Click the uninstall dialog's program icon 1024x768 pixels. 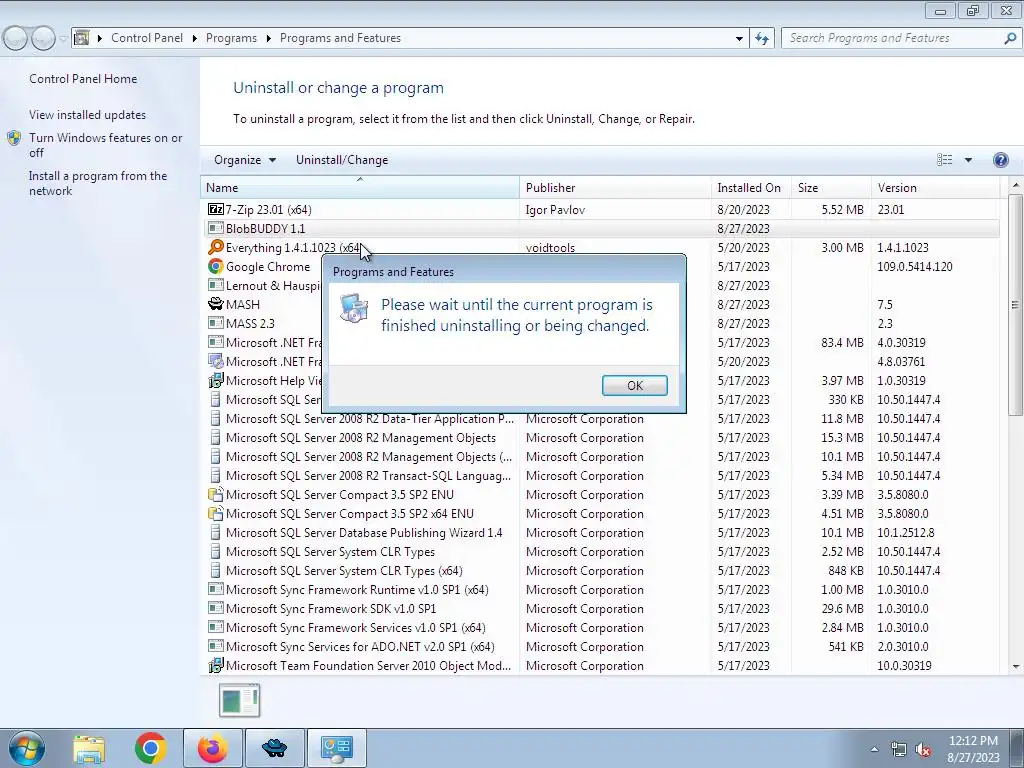tap(354, 308)
